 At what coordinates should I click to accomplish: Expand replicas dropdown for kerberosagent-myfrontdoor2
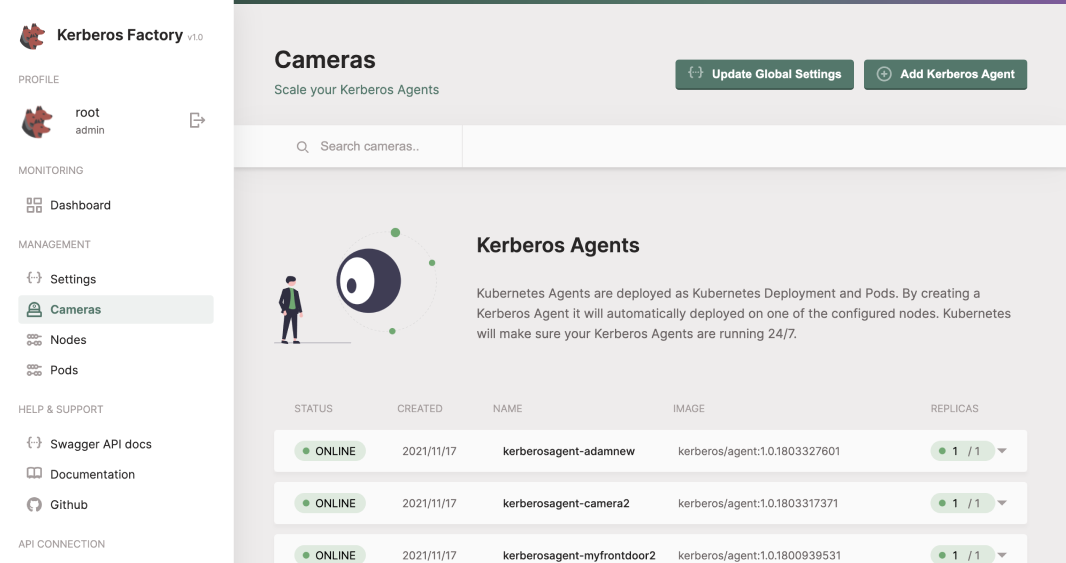coord(1002,555)
